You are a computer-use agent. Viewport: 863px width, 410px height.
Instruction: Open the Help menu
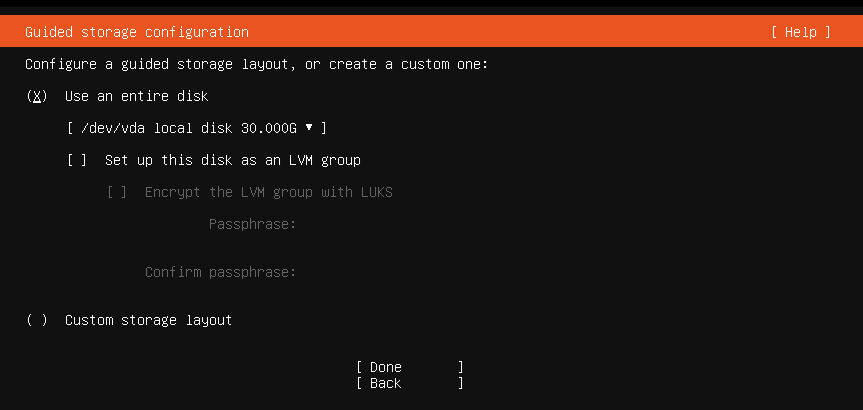click(800, 32)
